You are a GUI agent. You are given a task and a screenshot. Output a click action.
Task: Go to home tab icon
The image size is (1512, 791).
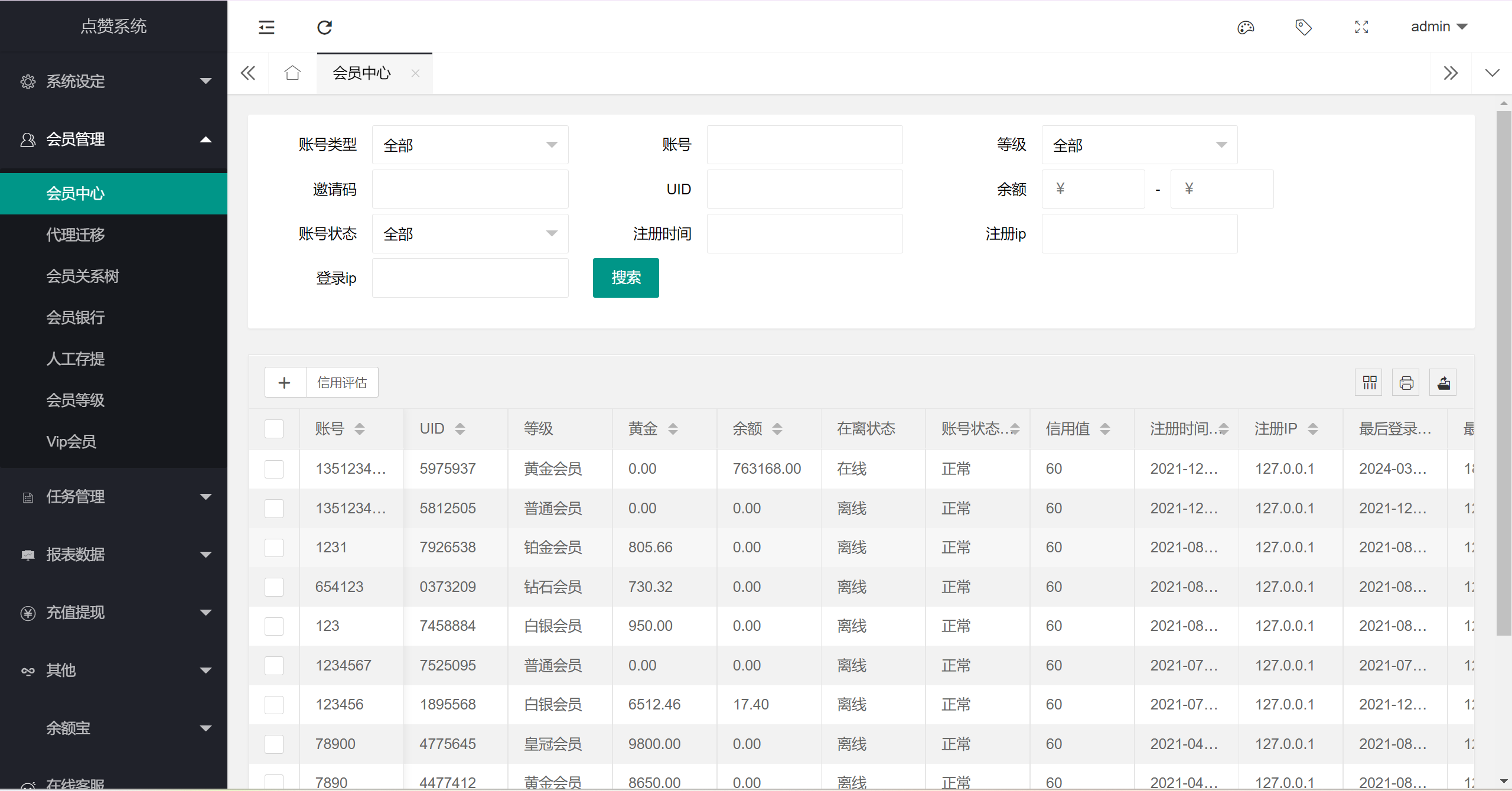click(292, 73)
